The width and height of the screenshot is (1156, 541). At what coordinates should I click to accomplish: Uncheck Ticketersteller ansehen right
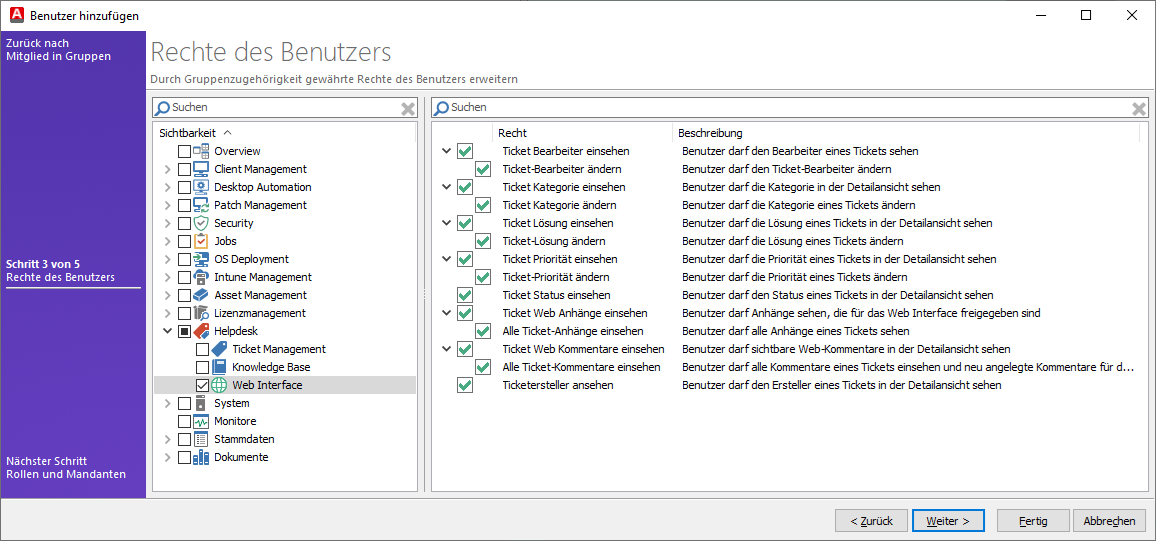(x=464, y=385)
